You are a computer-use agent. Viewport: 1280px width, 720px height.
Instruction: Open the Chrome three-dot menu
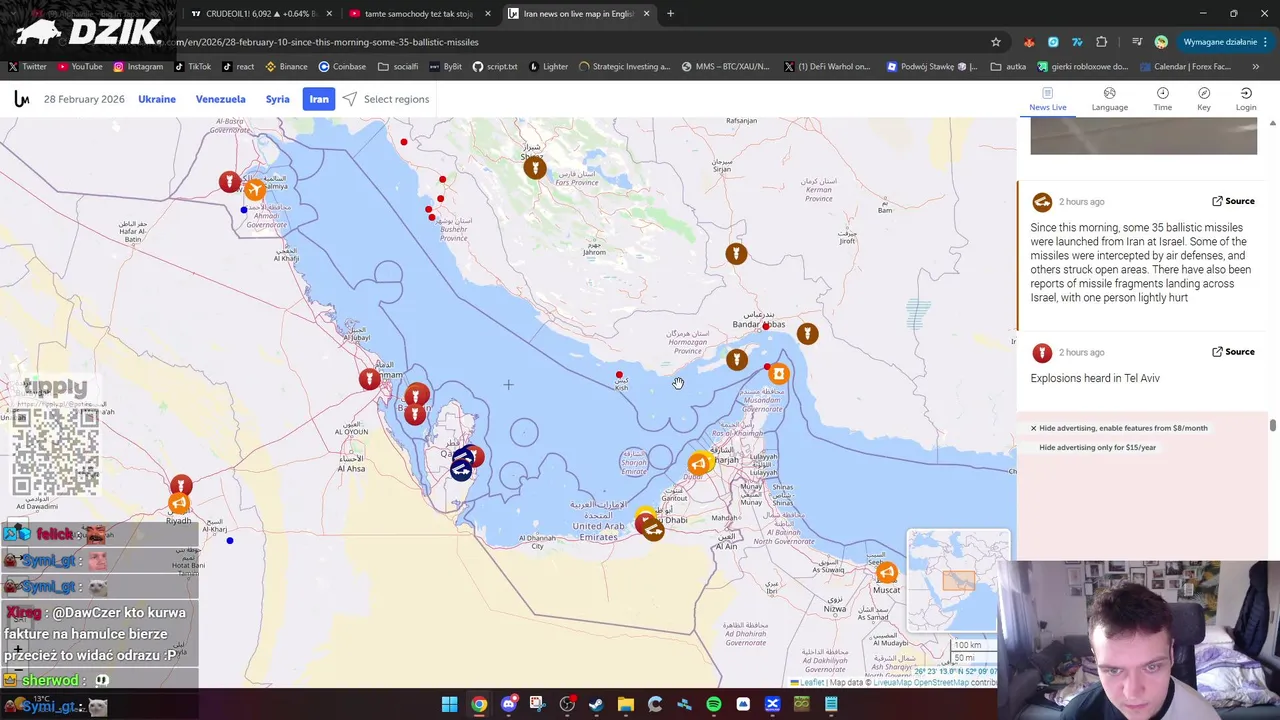tap(1265, 42)
